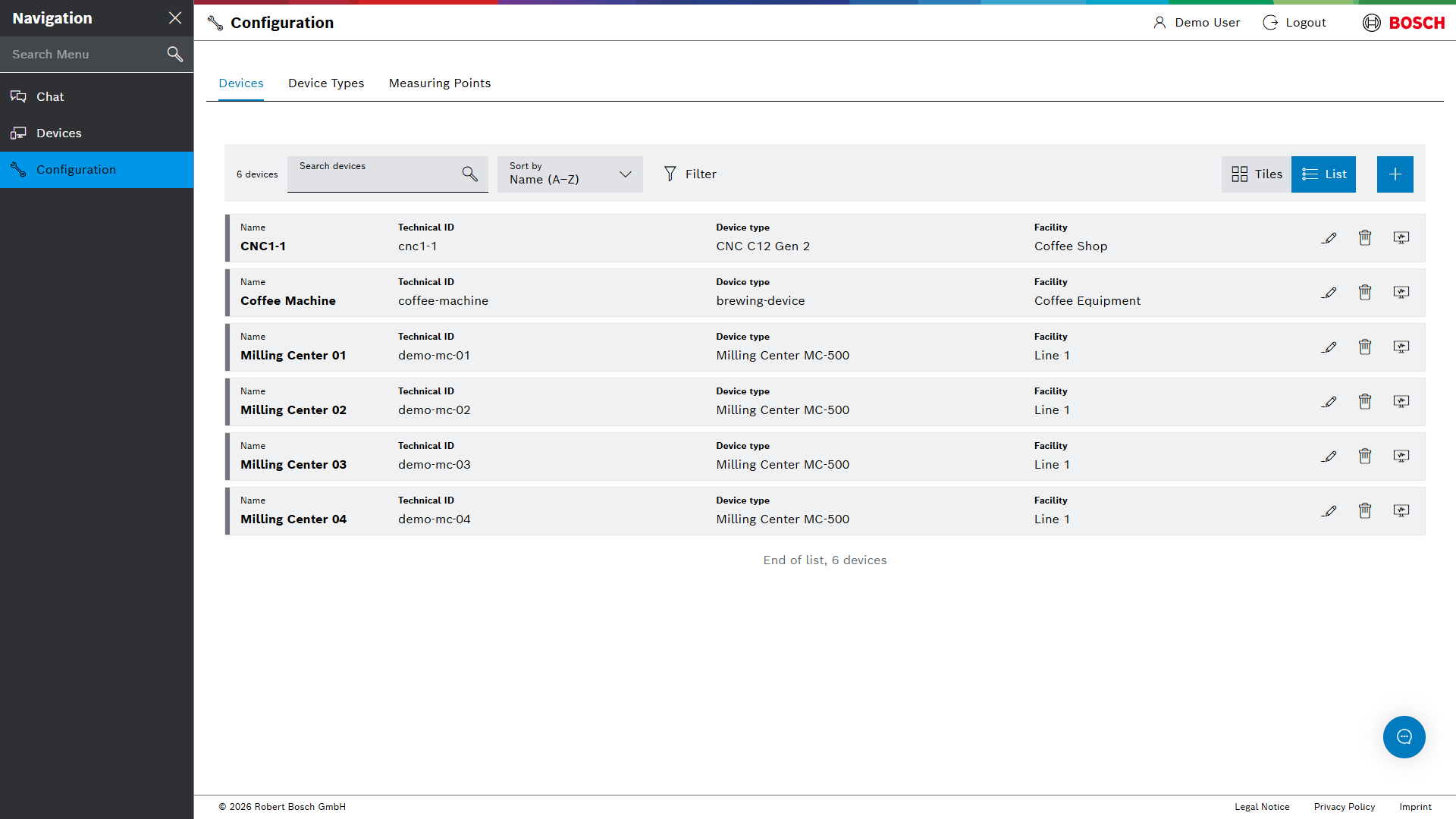Click the search magnifier in Search Menu
1456x819 pixels.
click(x=174, y=54)
